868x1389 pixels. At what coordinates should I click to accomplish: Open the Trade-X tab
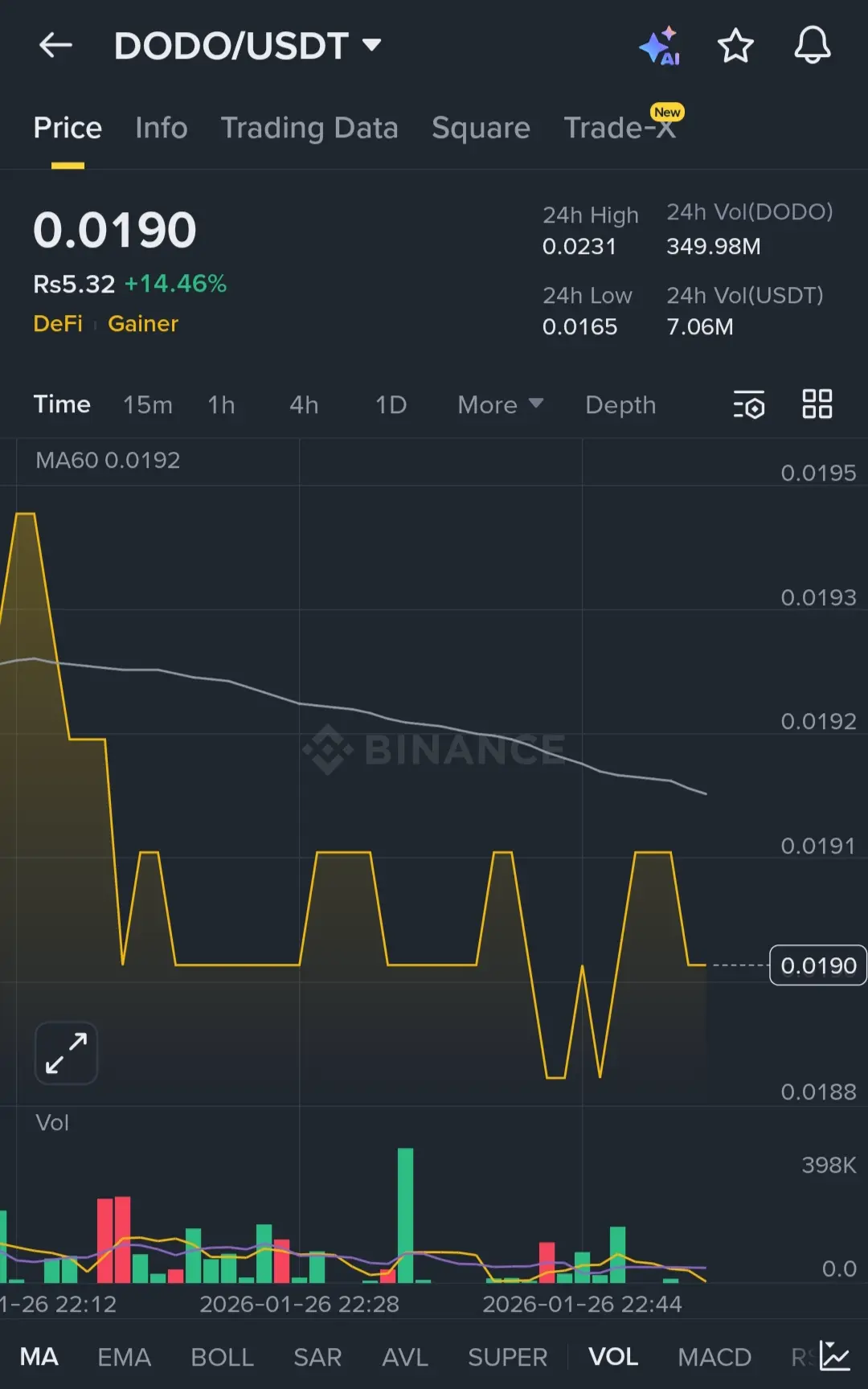tap(620, 128)
